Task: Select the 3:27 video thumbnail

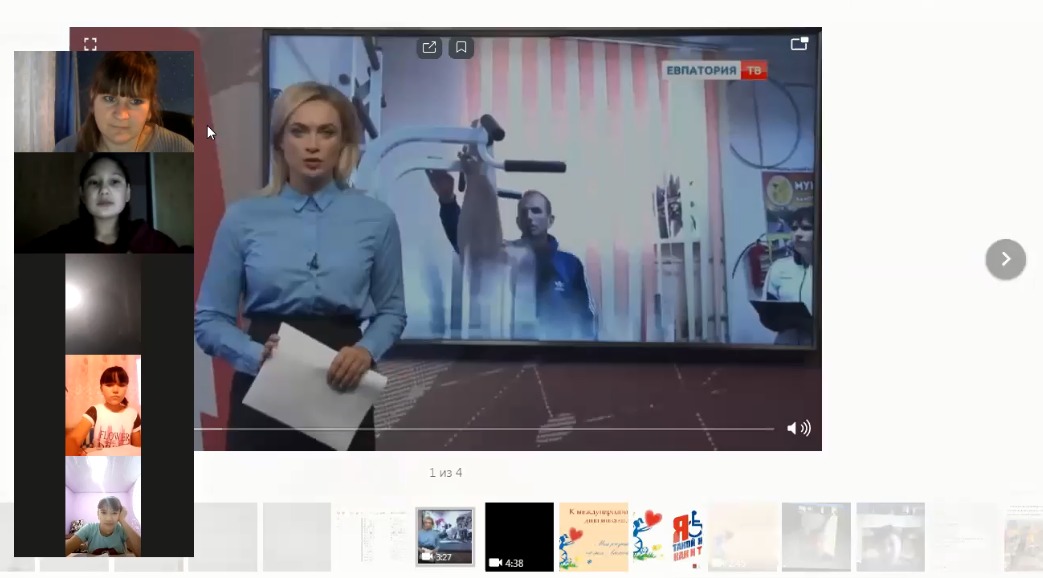Action: pos(445,537)
